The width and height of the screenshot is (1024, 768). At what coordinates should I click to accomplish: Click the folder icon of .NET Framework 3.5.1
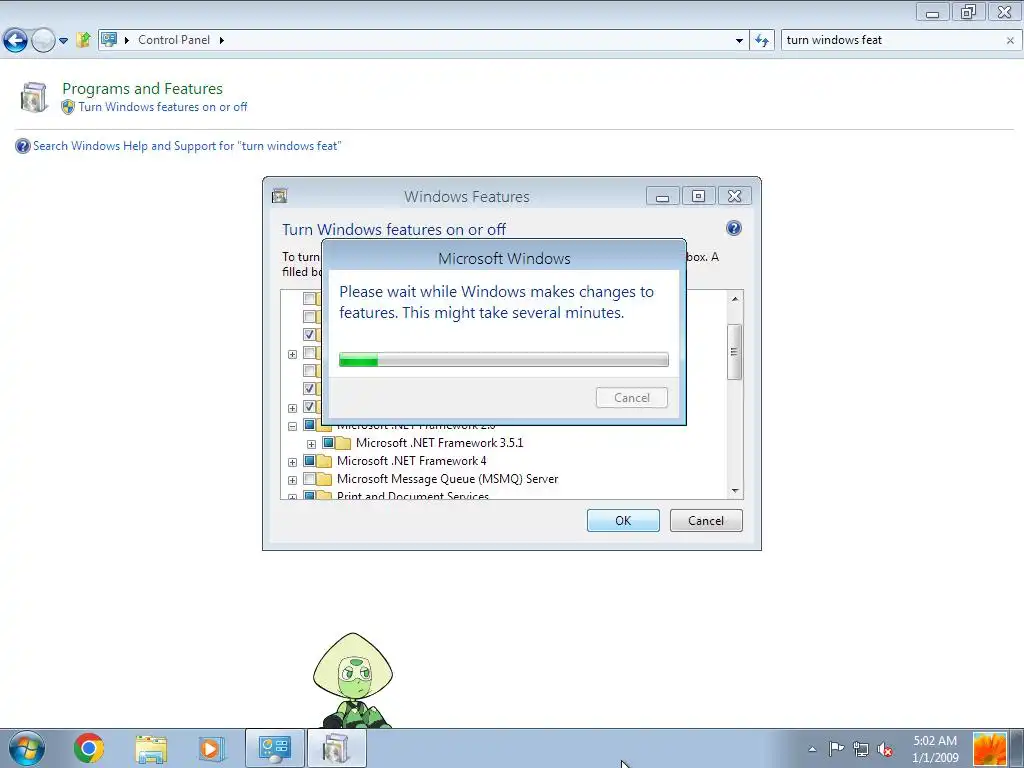coord(343,443)
